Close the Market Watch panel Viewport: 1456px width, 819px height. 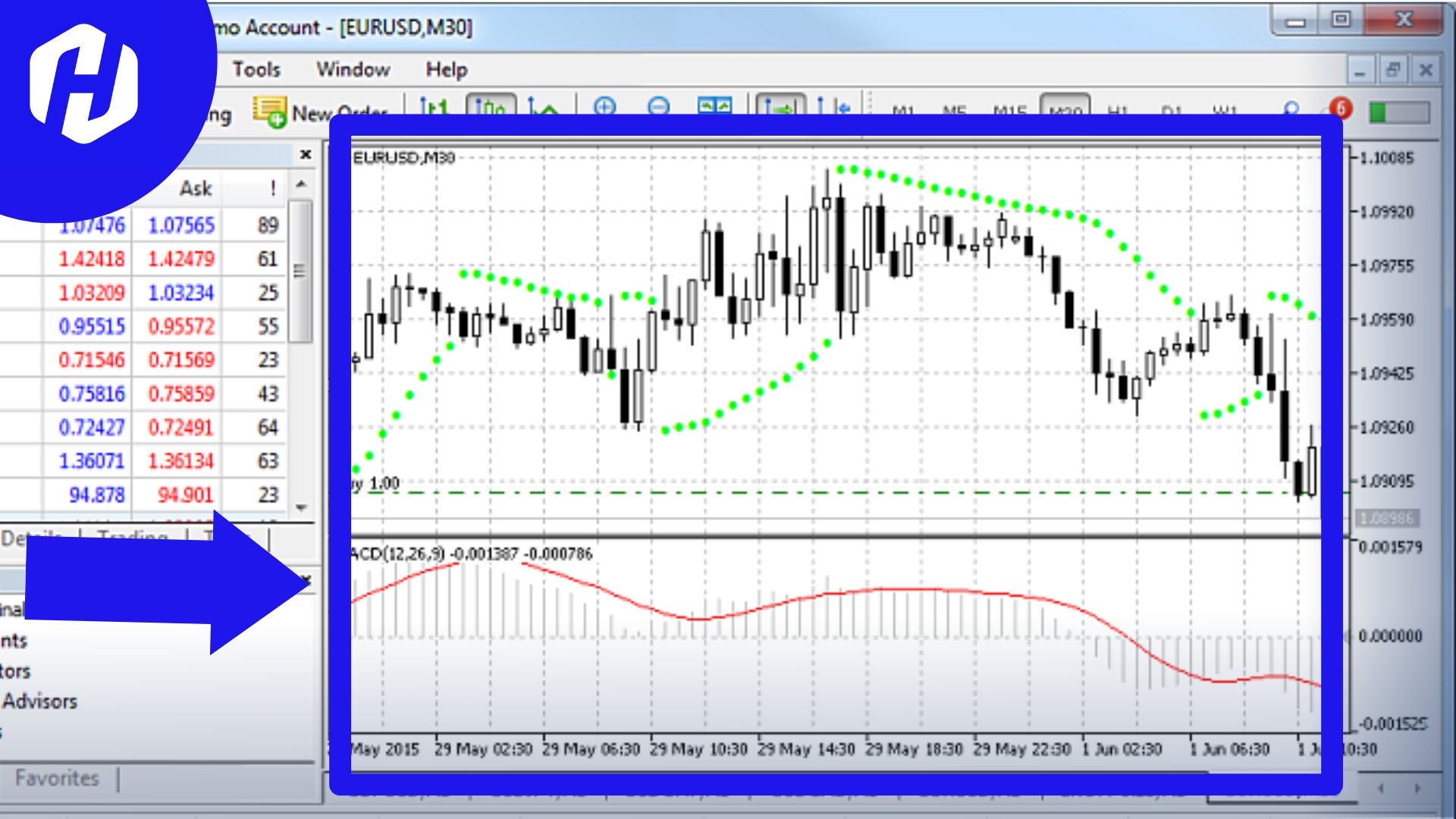coord(306,155)
